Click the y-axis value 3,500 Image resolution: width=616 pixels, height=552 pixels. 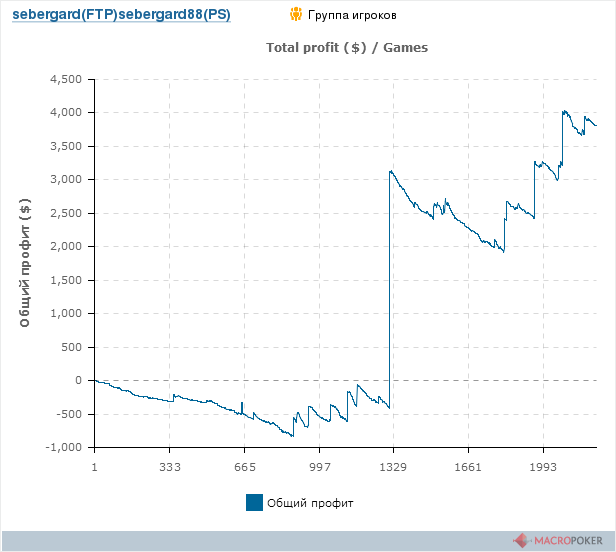66,146
